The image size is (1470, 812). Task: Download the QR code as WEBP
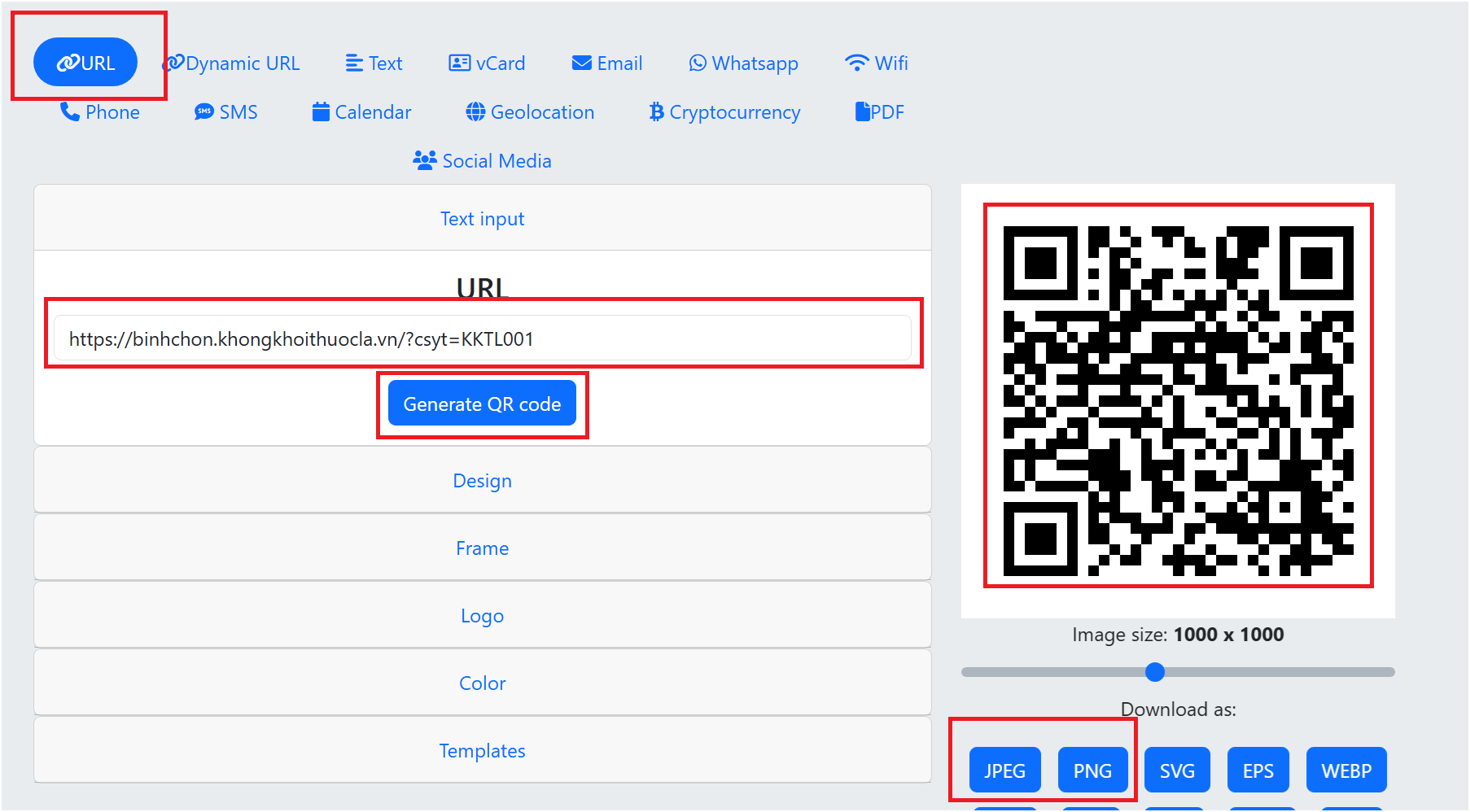[x=1346, y=771]
